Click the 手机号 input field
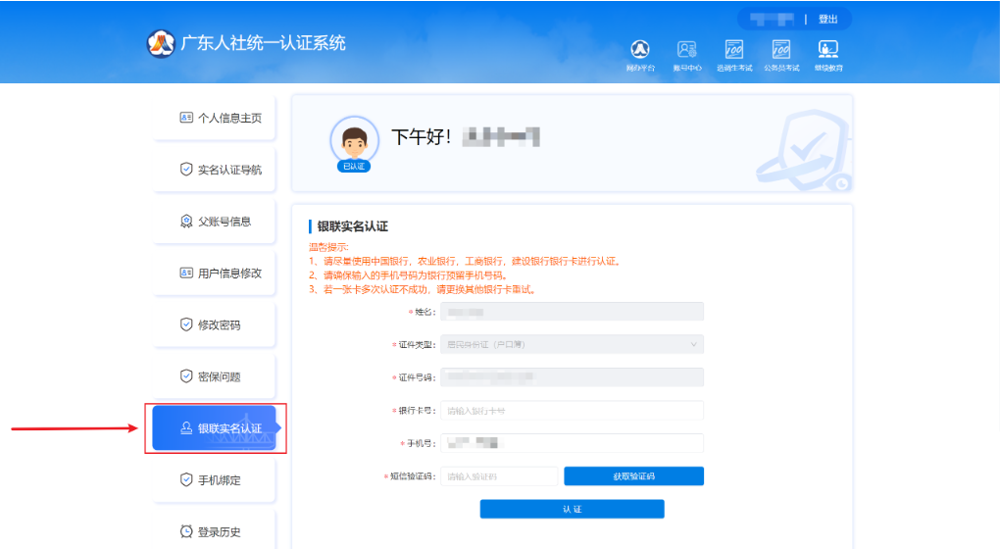The width and height of the screenshot is (1000, 549). (572, 443)
